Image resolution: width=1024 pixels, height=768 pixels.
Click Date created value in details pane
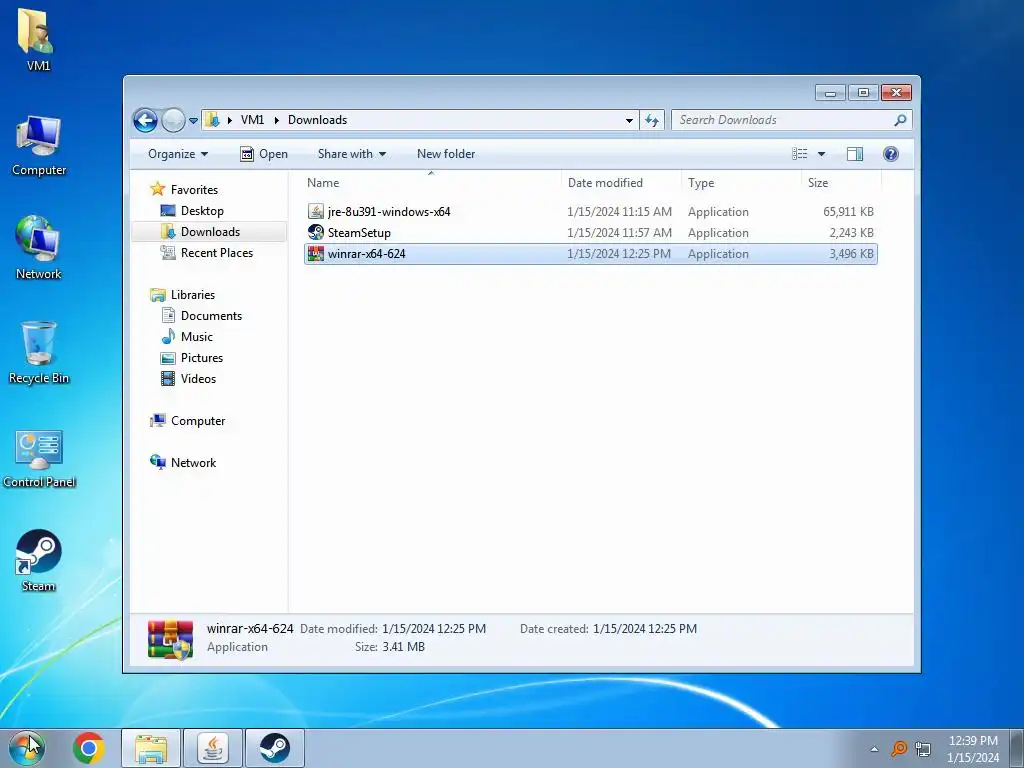click(645, 629)
